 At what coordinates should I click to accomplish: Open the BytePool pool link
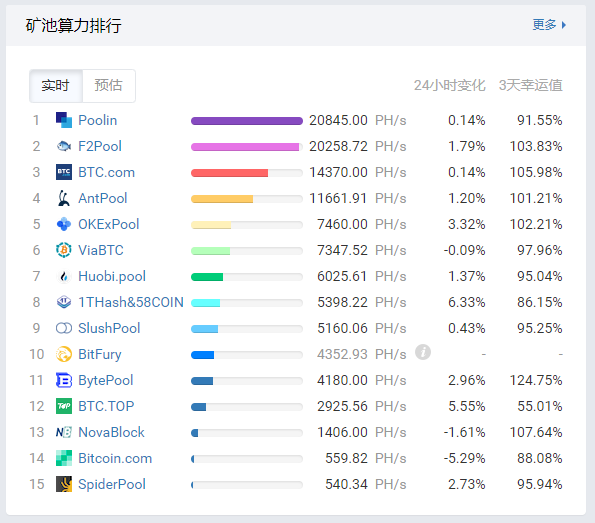tap(105, 380)
